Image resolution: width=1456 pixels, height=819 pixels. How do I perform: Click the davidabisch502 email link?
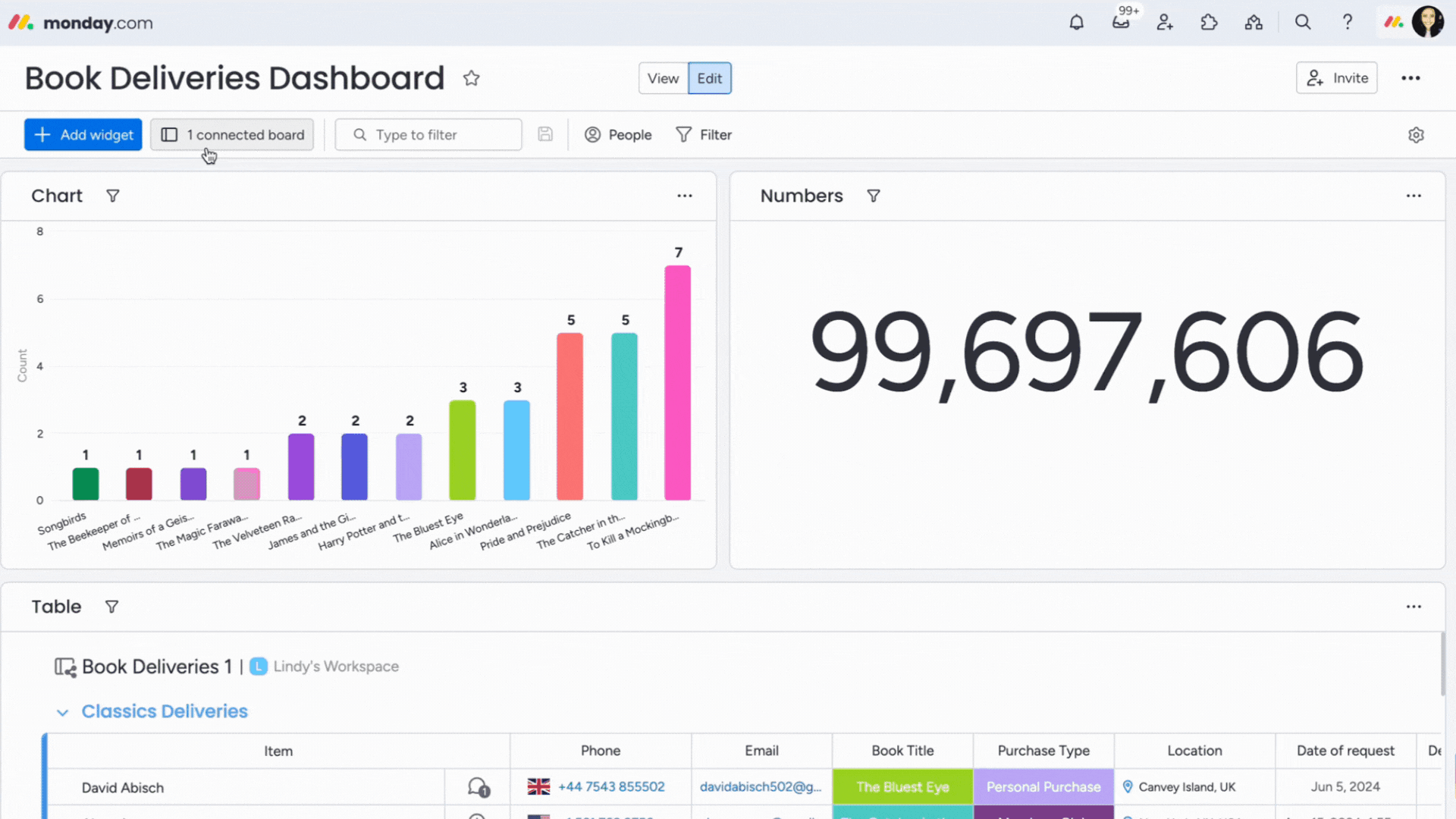[x=761, y=786]
